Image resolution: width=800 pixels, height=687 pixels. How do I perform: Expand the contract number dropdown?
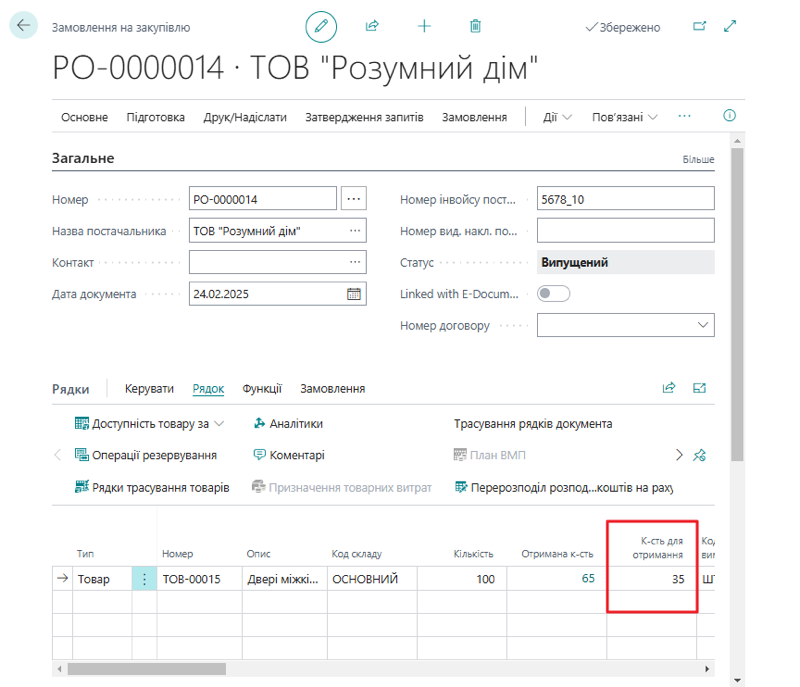702,325
